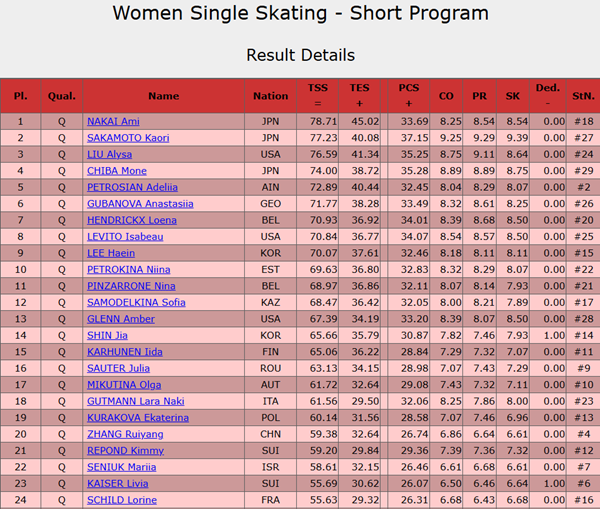Open SAKAMOTO Kaori skater link
The width and height of the screenshot is (600, 509).
click(x=128, y=138)
